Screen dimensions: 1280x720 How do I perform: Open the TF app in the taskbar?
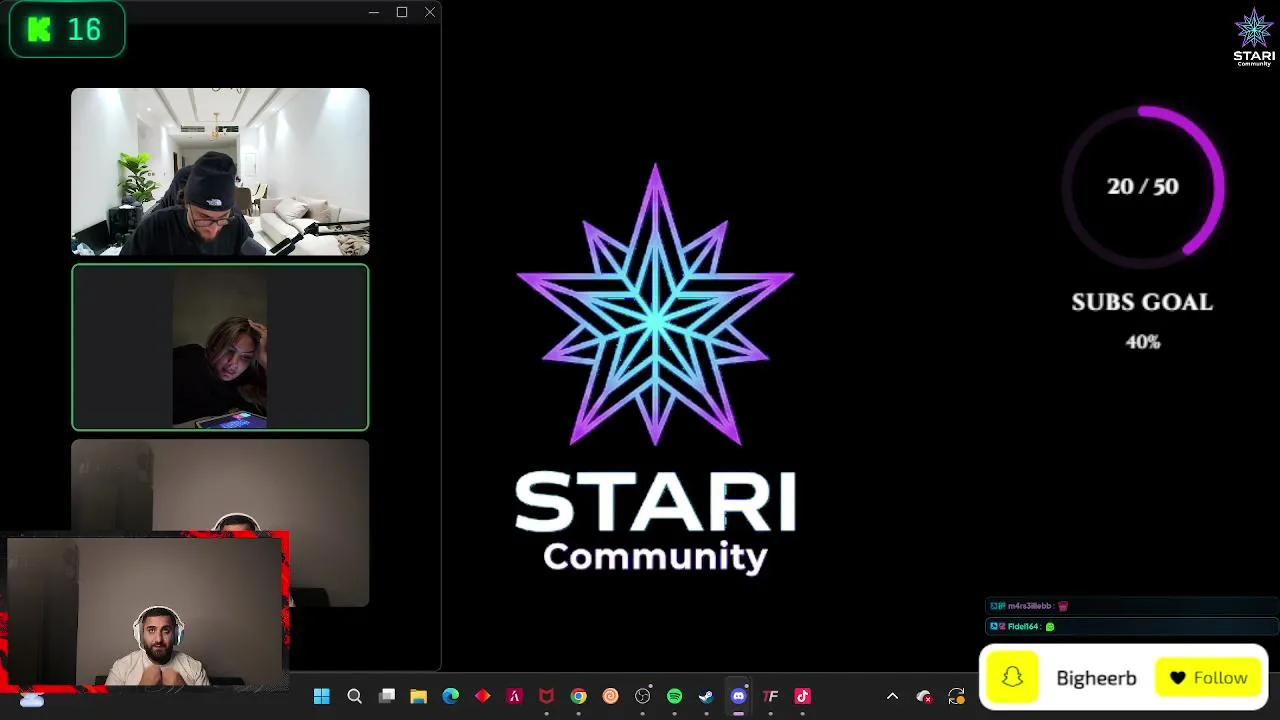[771, 696]
